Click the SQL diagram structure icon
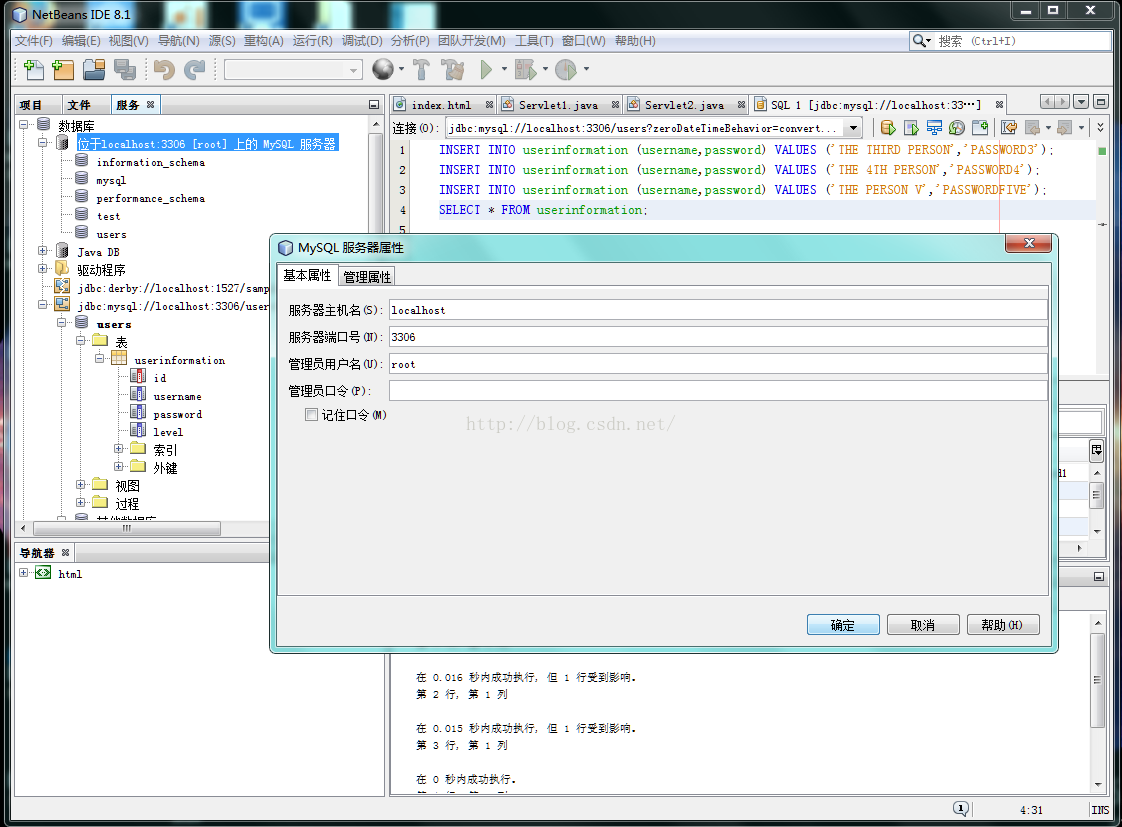Image resolution: width=1122 pixels, height=827 pixels. point(935,128)
